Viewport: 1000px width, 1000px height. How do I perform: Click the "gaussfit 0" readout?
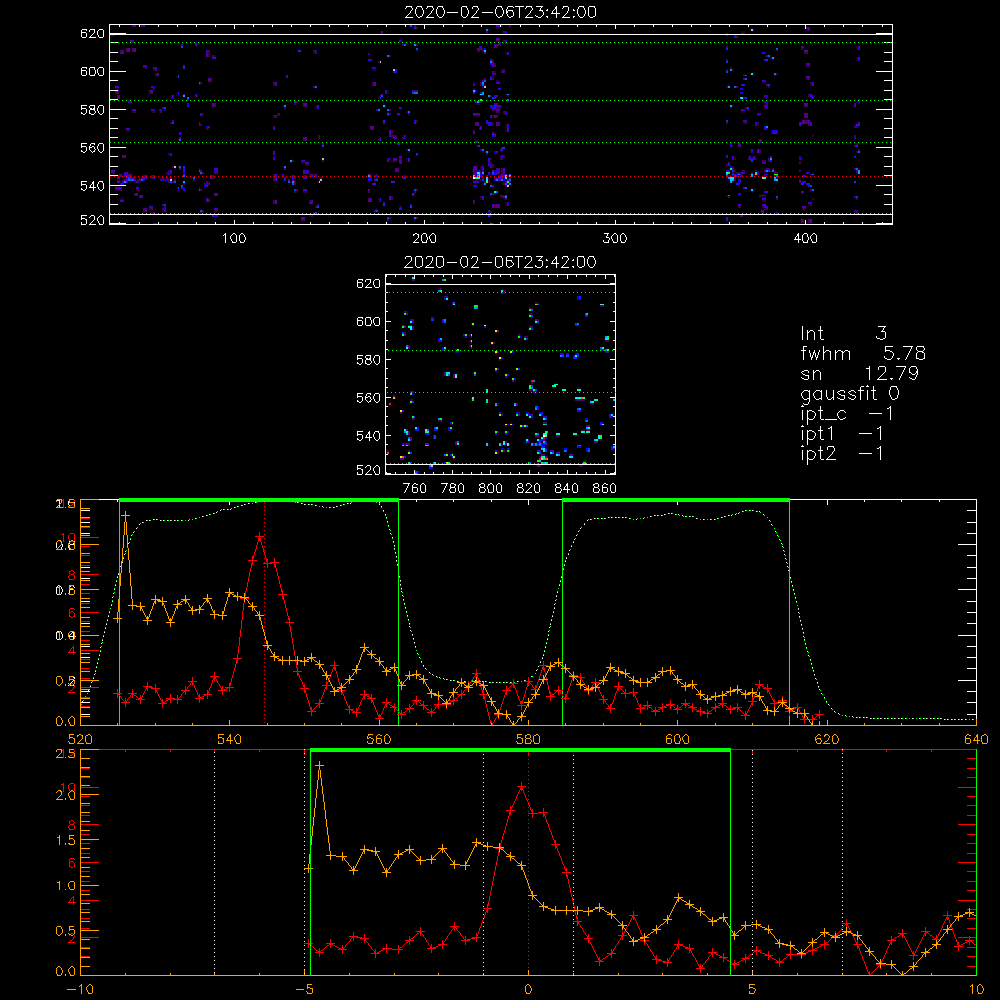coord(849,393)
